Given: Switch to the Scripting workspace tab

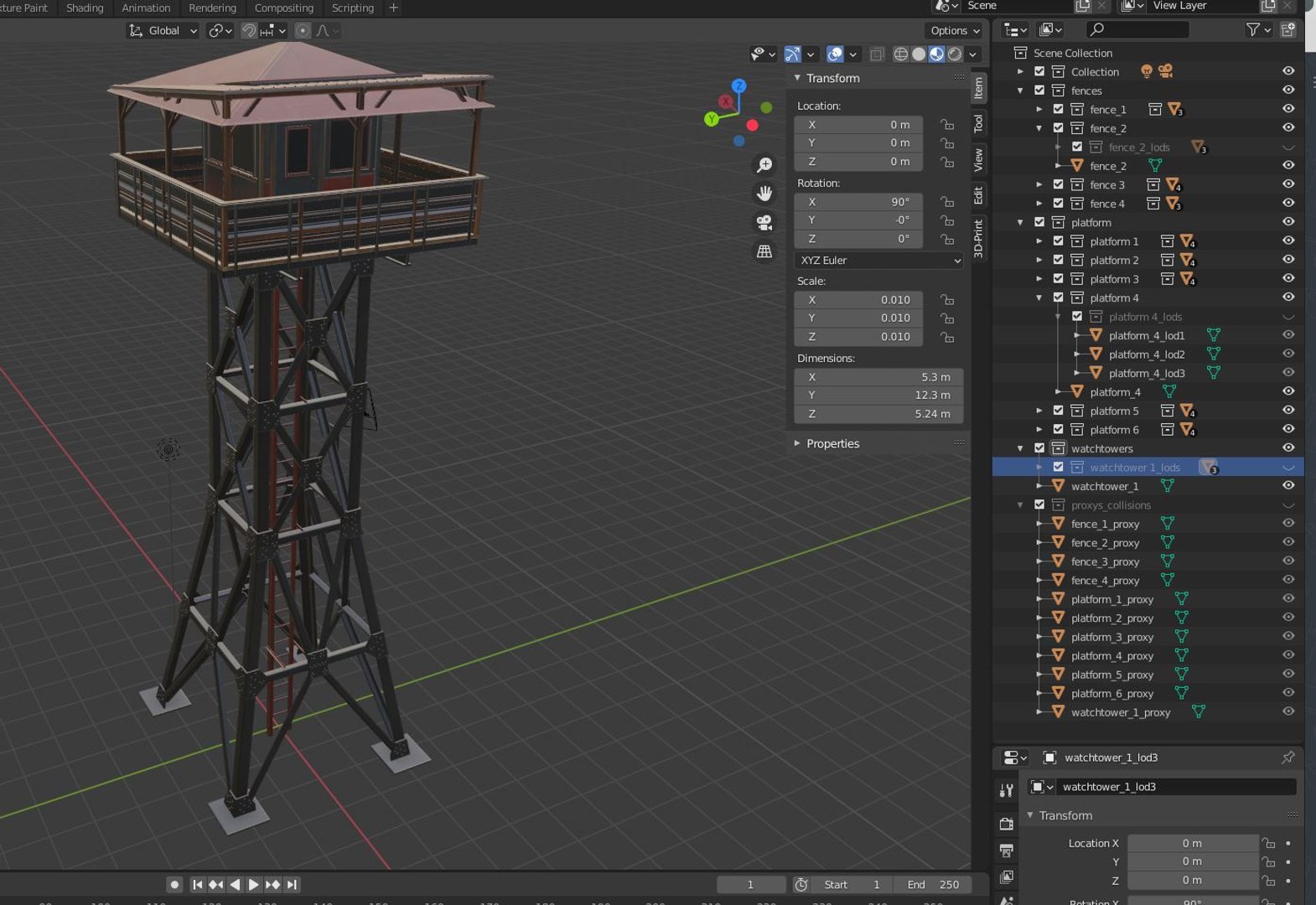Looking at the screenshot, I should point(353,8).
